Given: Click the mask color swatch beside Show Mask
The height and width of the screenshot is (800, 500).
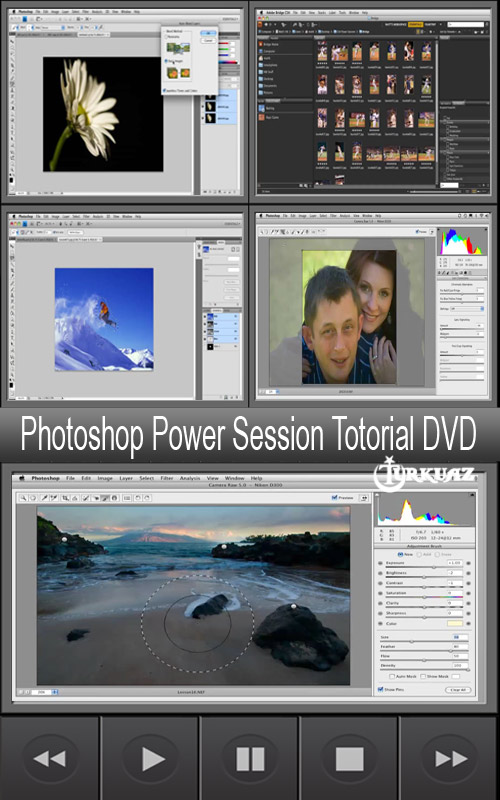Looking at the screenshot, I should pos(456,677).
